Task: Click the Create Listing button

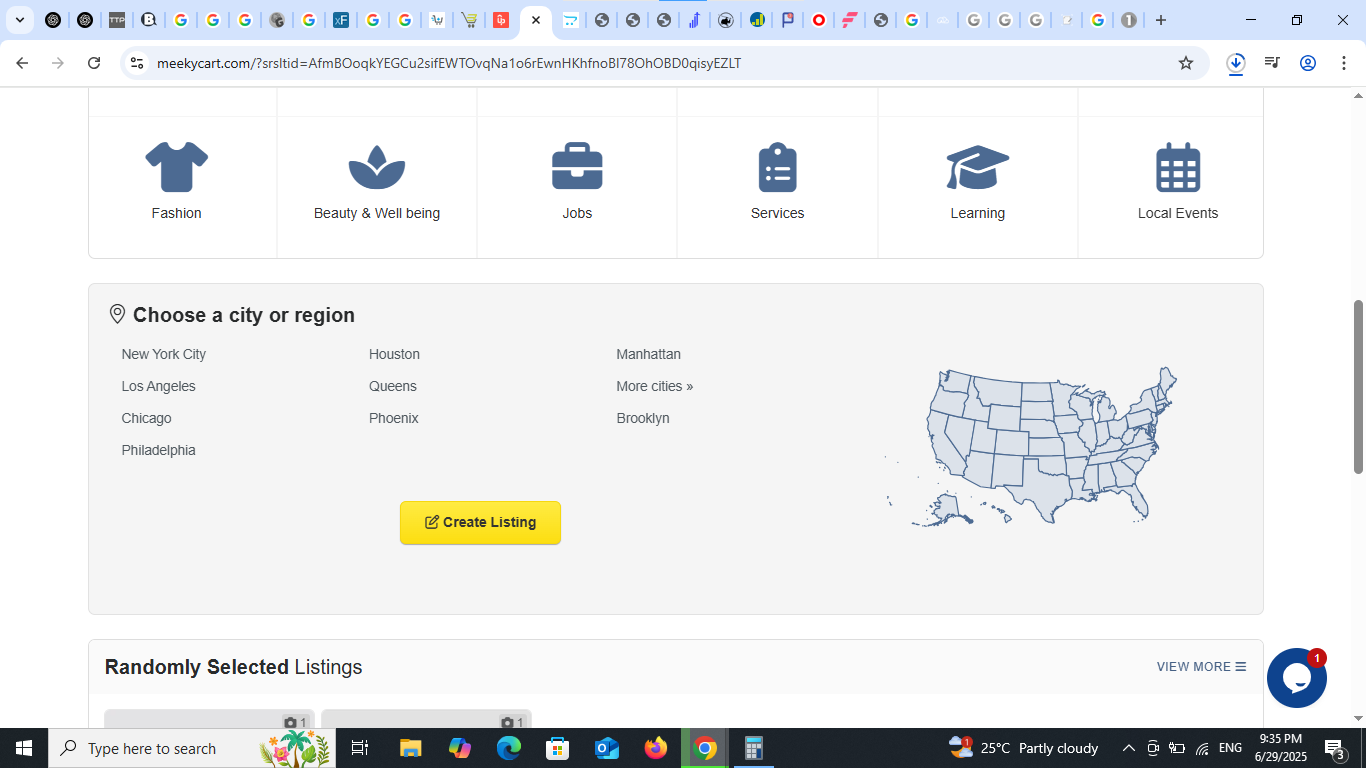Action: point(481,523)
